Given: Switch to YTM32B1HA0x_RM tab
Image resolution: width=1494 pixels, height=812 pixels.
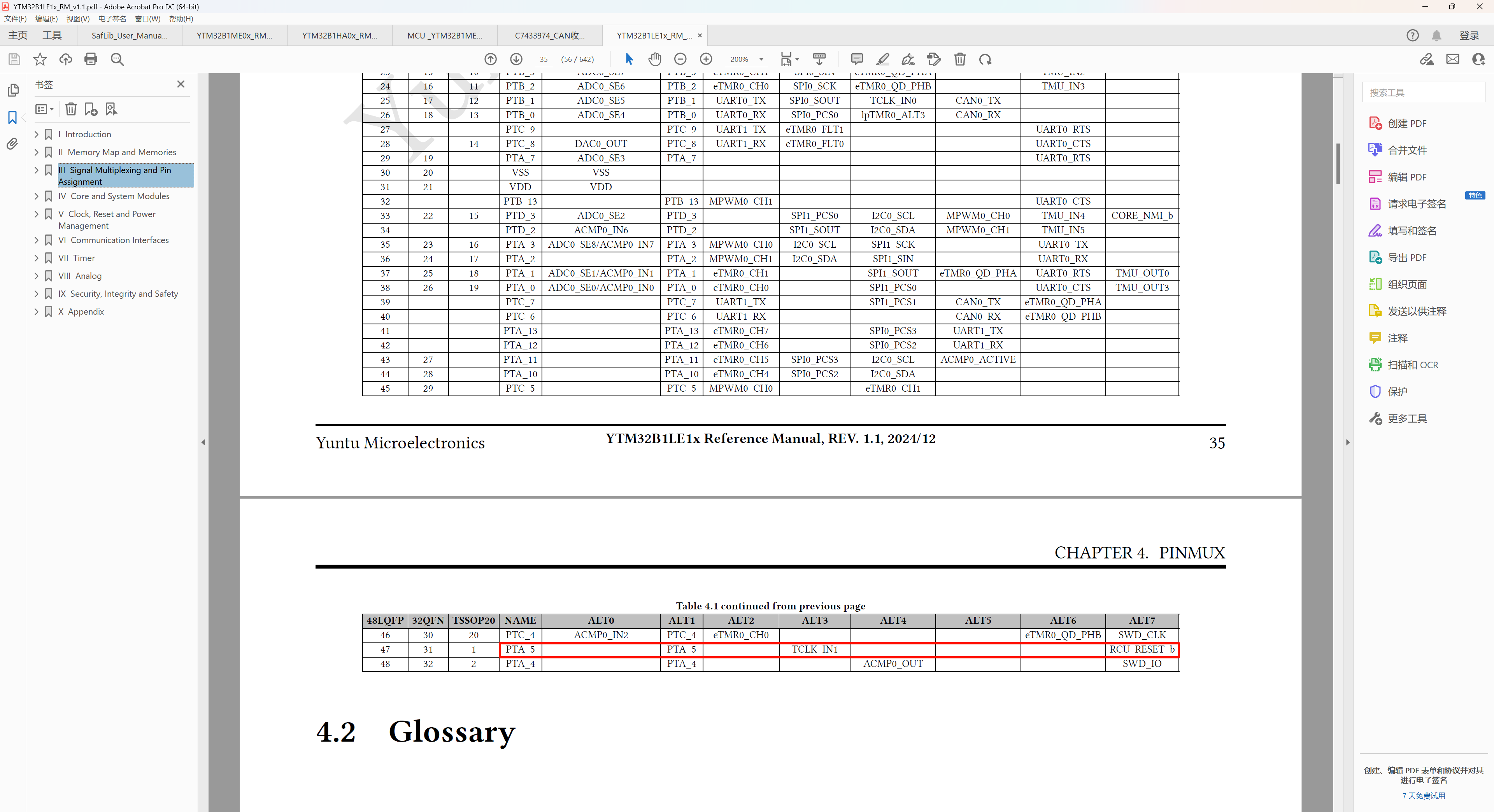Looking at the screenshot, I should point(339,35).
